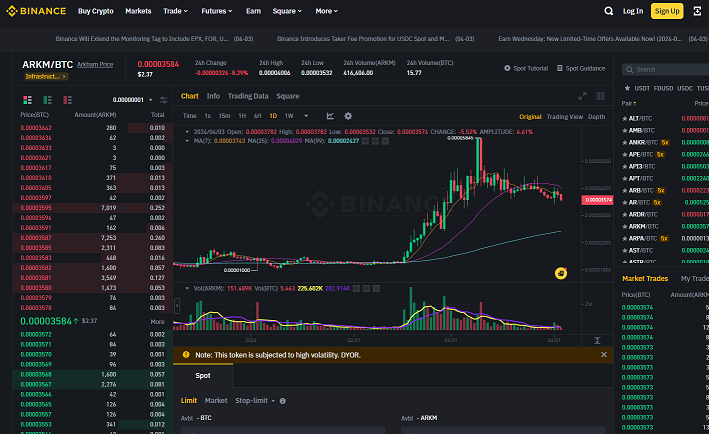Screen dimensions: 709x434
Task: Open the My Trades tab
Action: coord(695,278)
